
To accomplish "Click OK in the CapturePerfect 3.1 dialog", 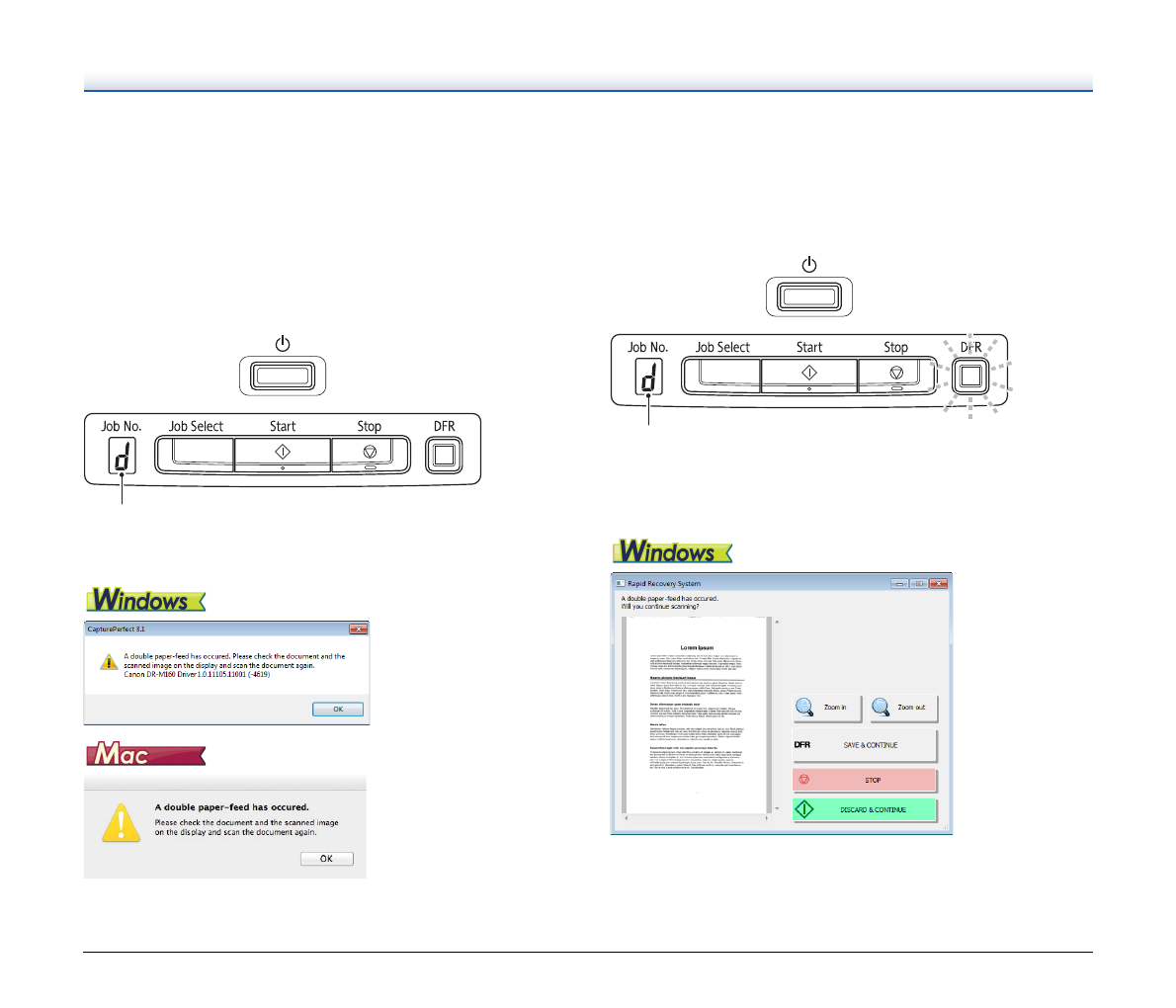I will coord(337,710).
